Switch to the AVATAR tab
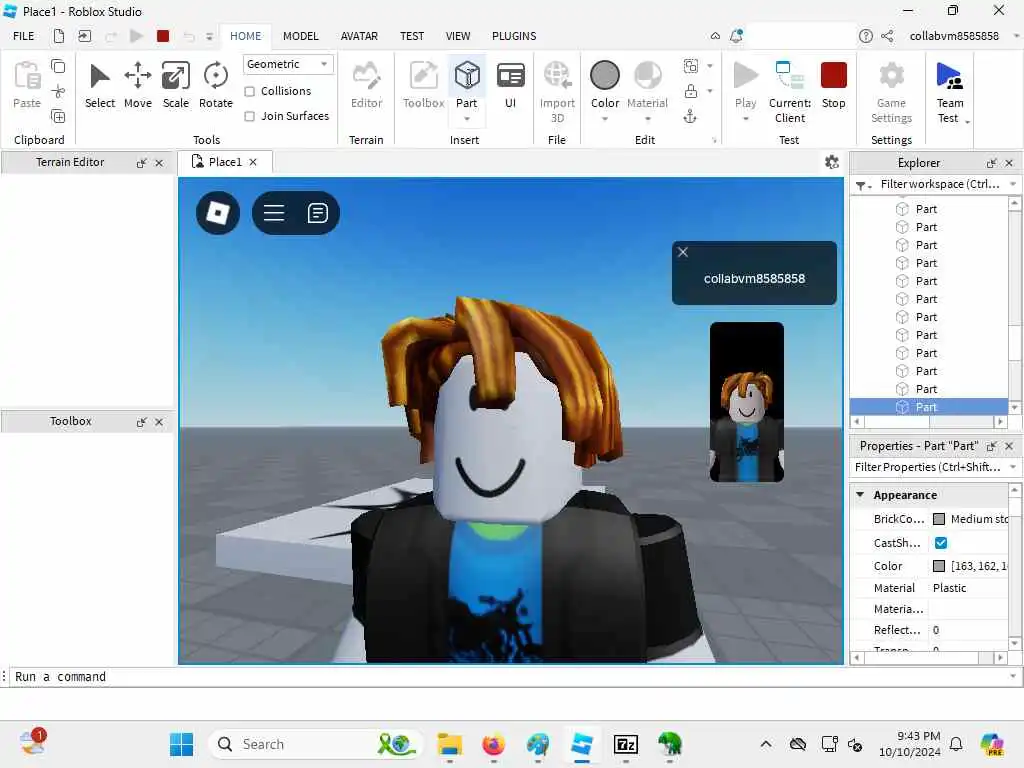The image size is (1024, 768). 359,36
